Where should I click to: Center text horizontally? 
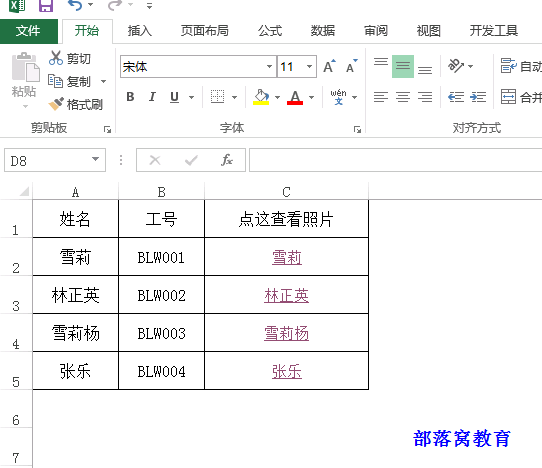pos(403,97)
